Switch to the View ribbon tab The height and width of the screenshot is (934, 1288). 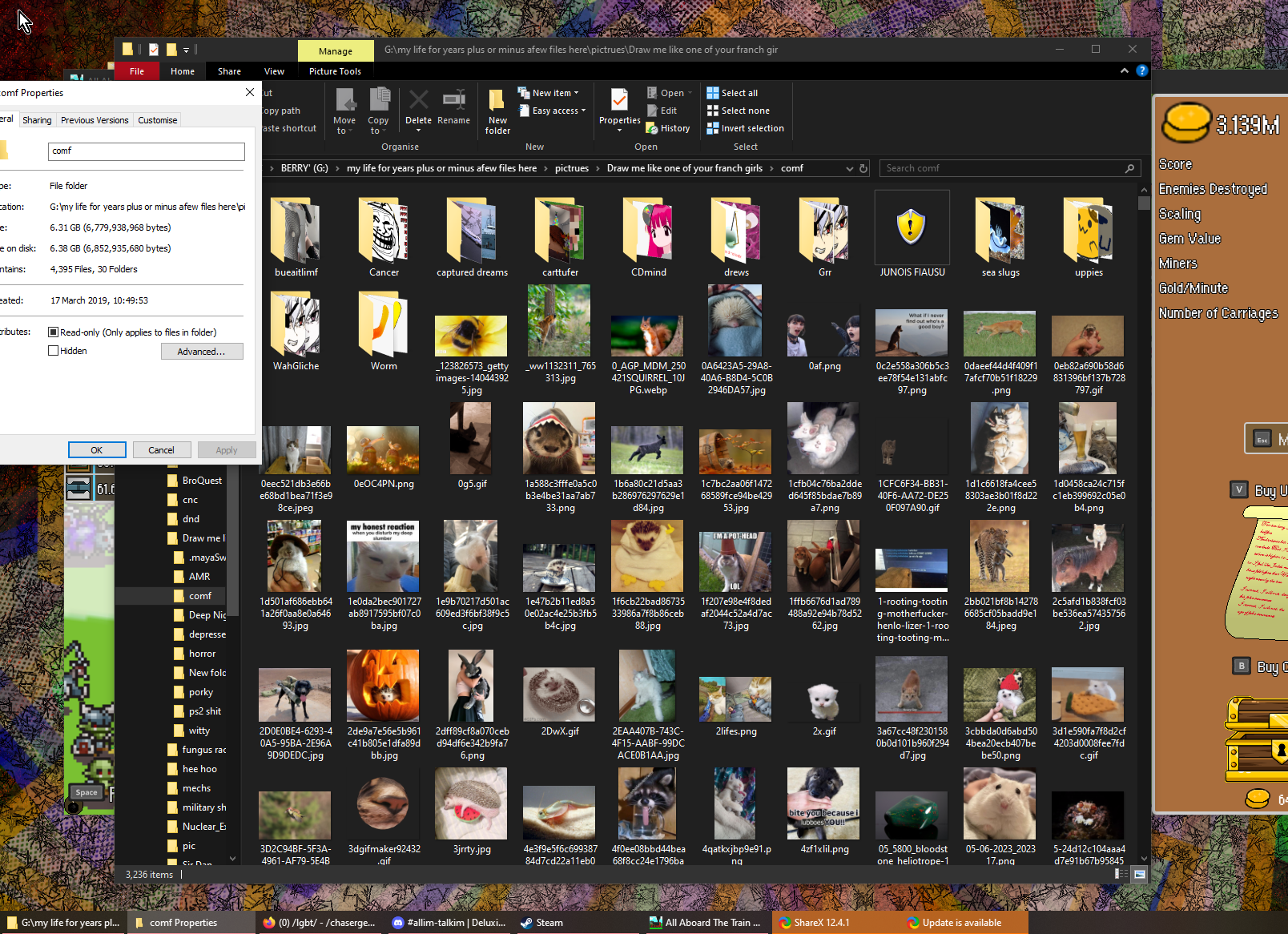coord(274,71)
